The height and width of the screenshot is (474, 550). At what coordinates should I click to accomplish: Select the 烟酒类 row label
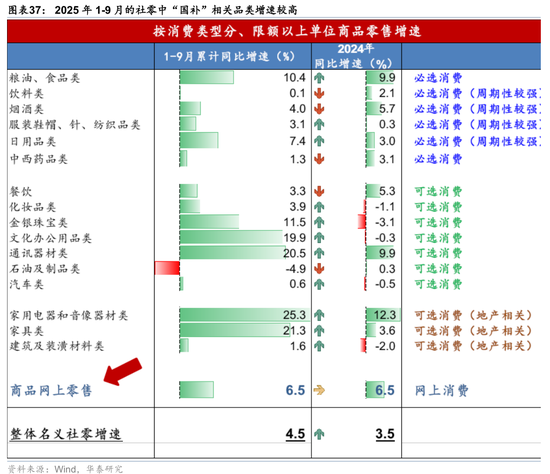(27, 109)
